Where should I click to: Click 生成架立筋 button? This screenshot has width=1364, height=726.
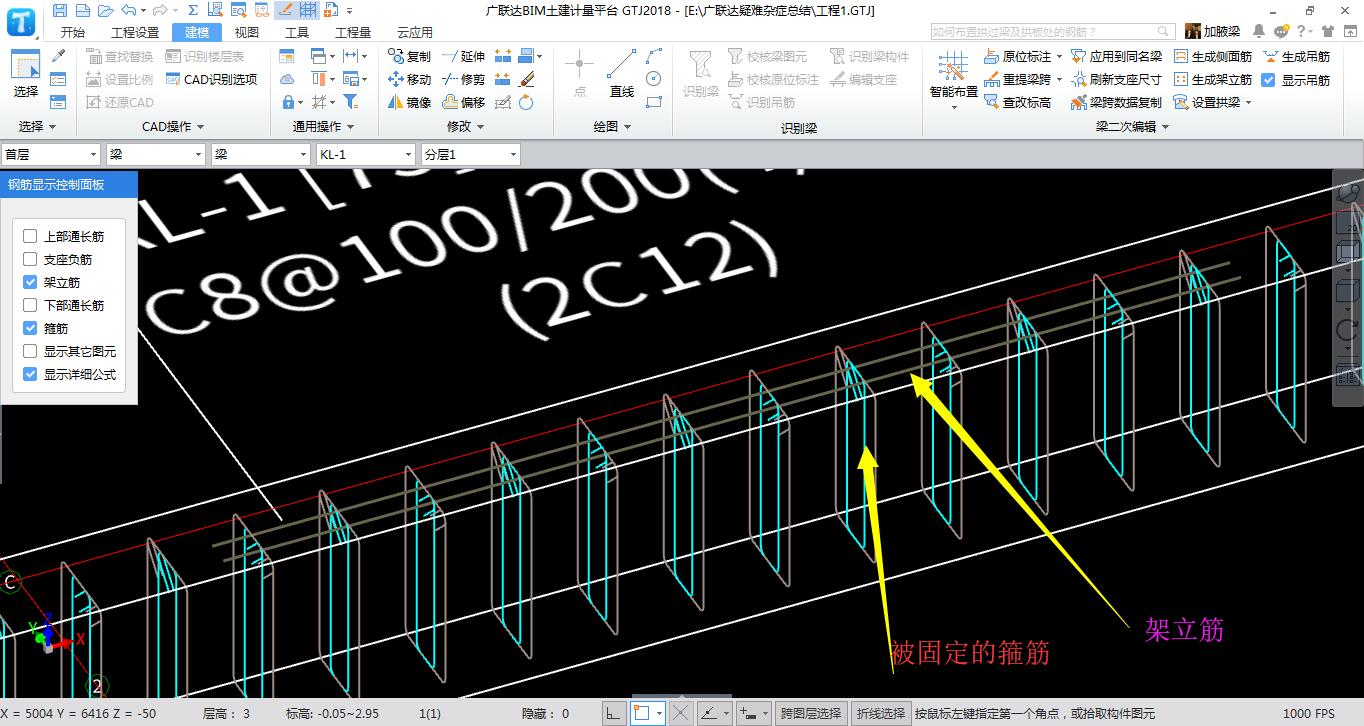point(1213,80)
